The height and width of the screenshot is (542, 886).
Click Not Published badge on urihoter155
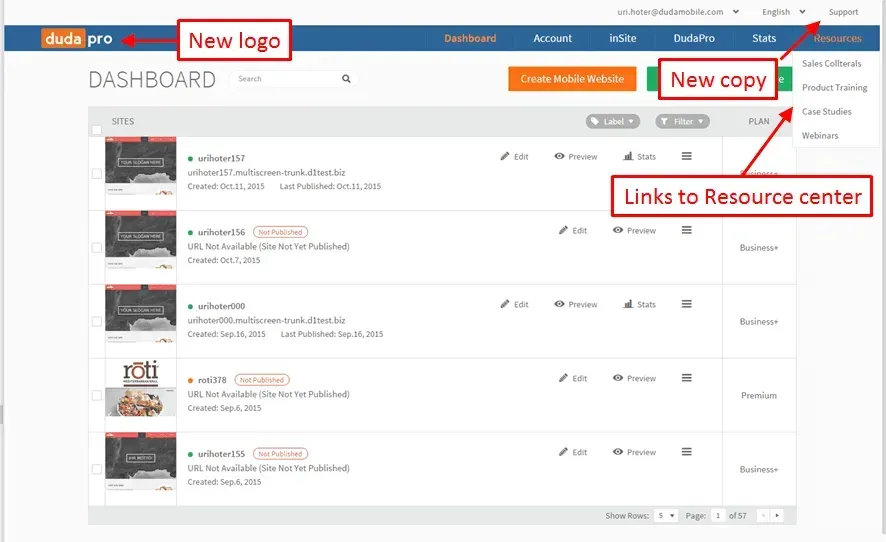280,454
